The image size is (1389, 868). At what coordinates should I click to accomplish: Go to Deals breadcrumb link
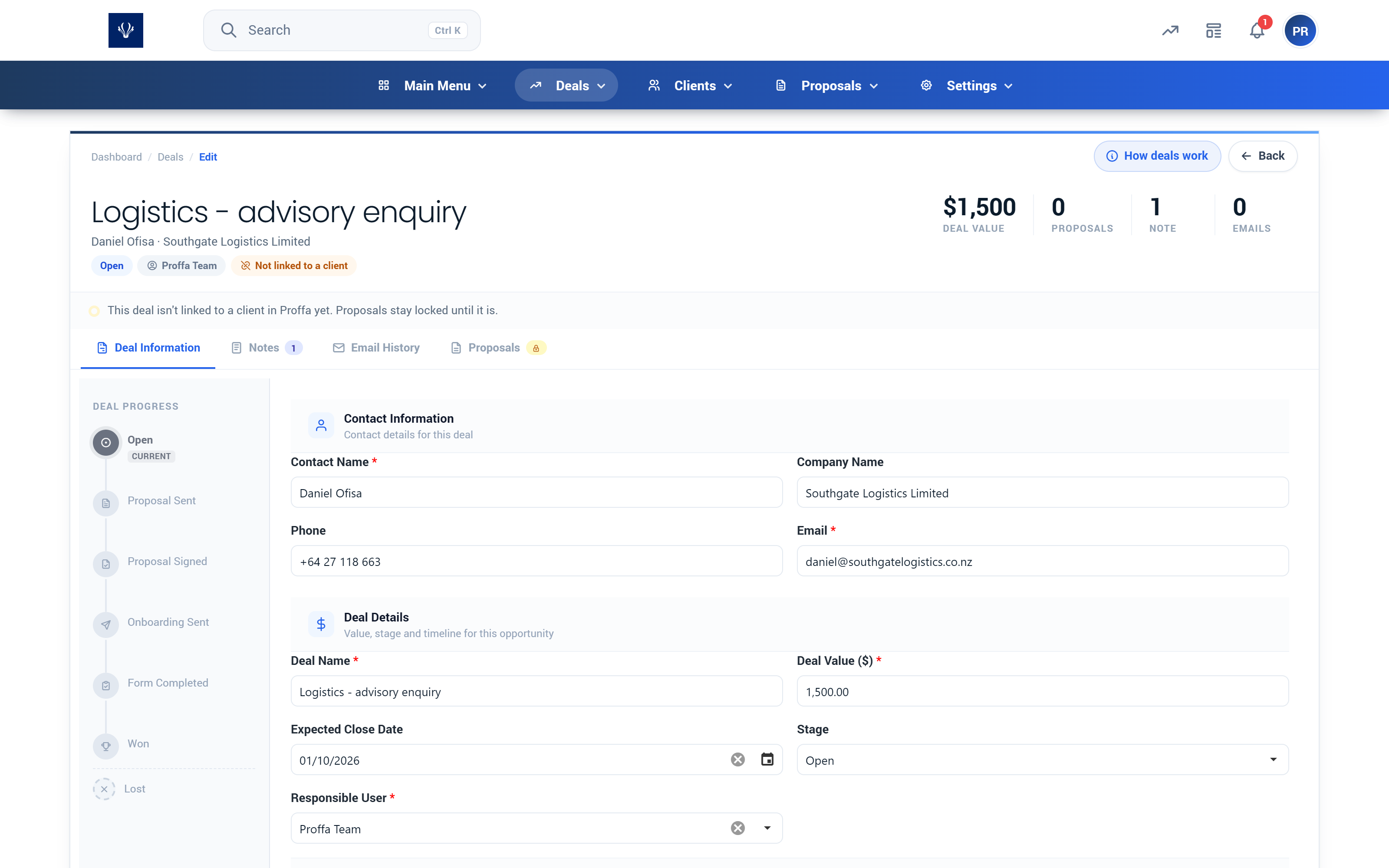coord(171,157)
